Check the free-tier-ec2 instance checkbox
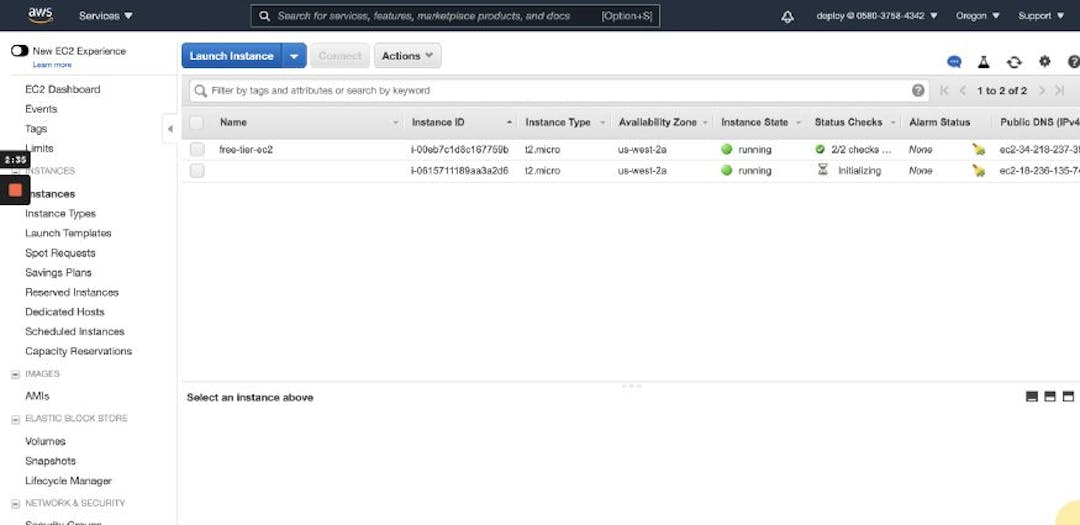Viewport: 1080px width, 525px height. 197,150
